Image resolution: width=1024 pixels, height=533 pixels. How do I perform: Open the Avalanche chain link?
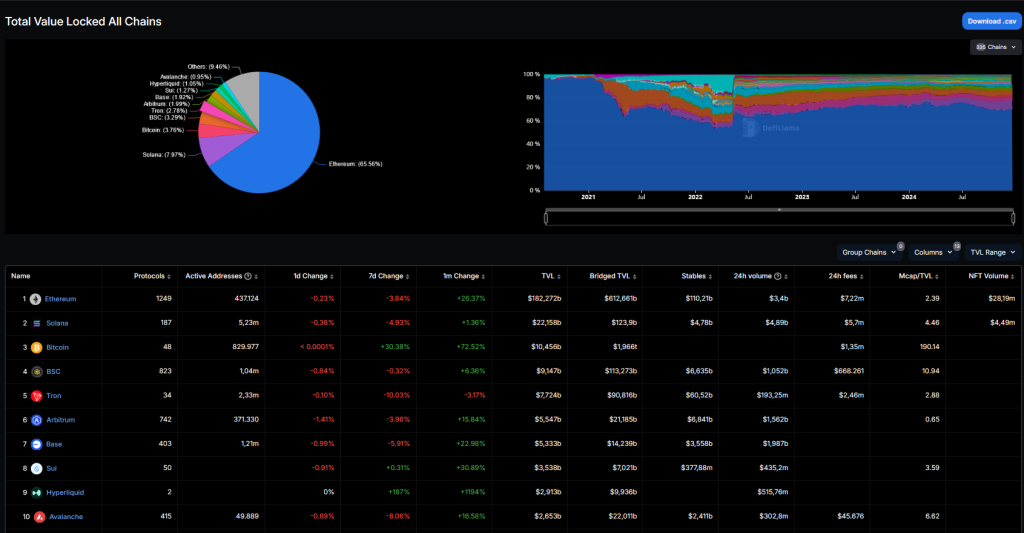coord(66,517)
